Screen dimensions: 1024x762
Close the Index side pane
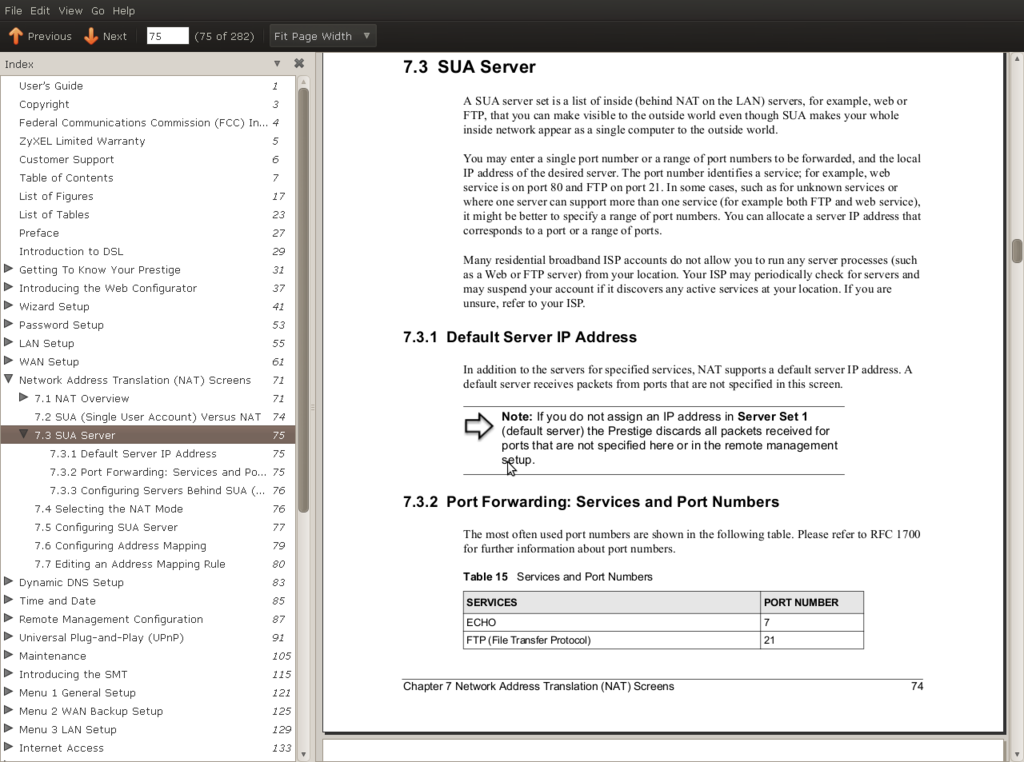tap(299, 63)
